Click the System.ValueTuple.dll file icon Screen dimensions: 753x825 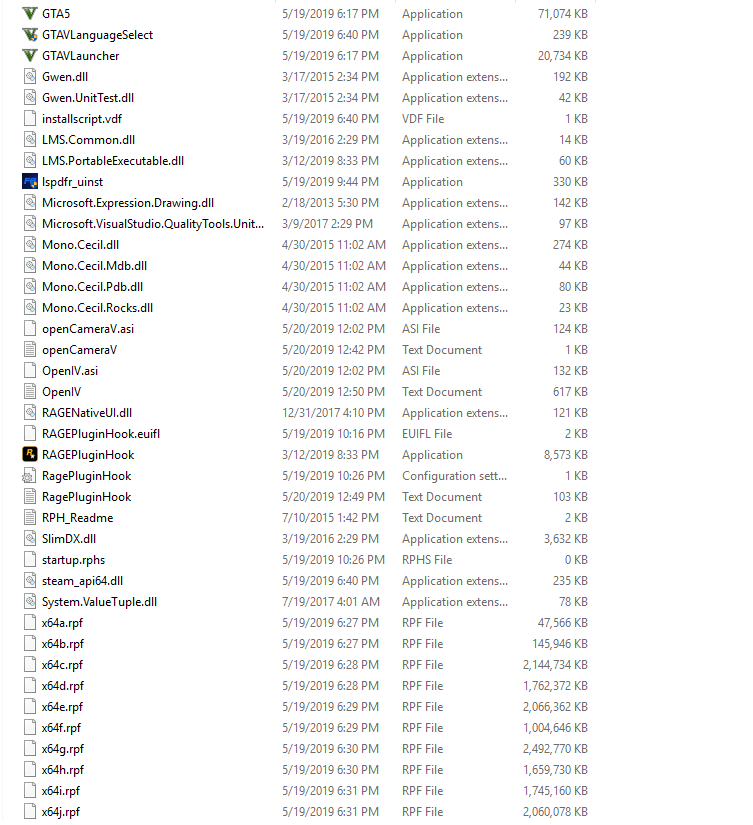pyautogui.click(x=30, y=602)
